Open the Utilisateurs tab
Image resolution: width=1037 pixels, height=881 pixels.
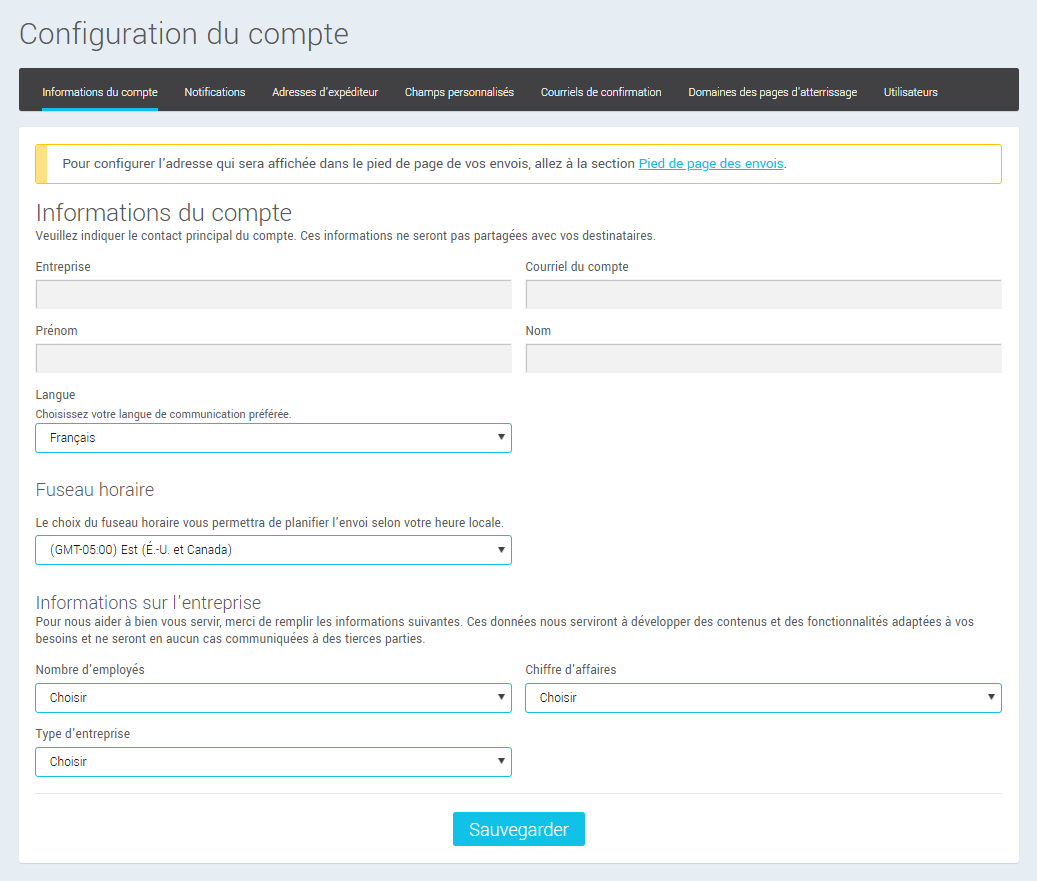[x=911, y=91]
